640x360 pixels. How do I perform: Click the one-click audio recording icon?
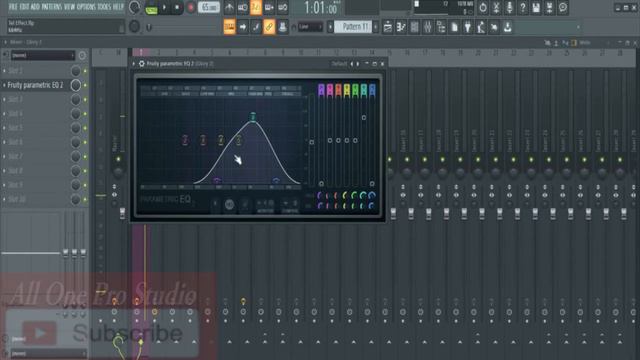pyautogui.click(x=496, y=7)
